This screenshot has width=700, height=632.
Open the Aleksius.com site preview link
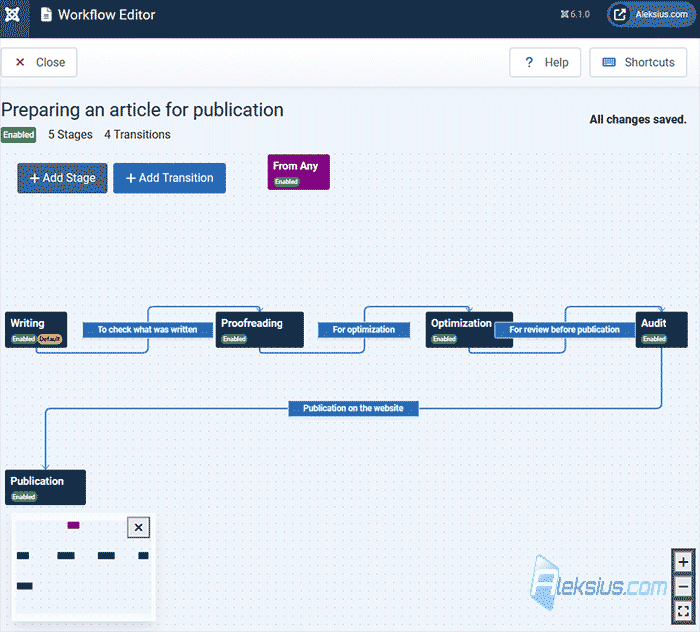click(652, 15)
